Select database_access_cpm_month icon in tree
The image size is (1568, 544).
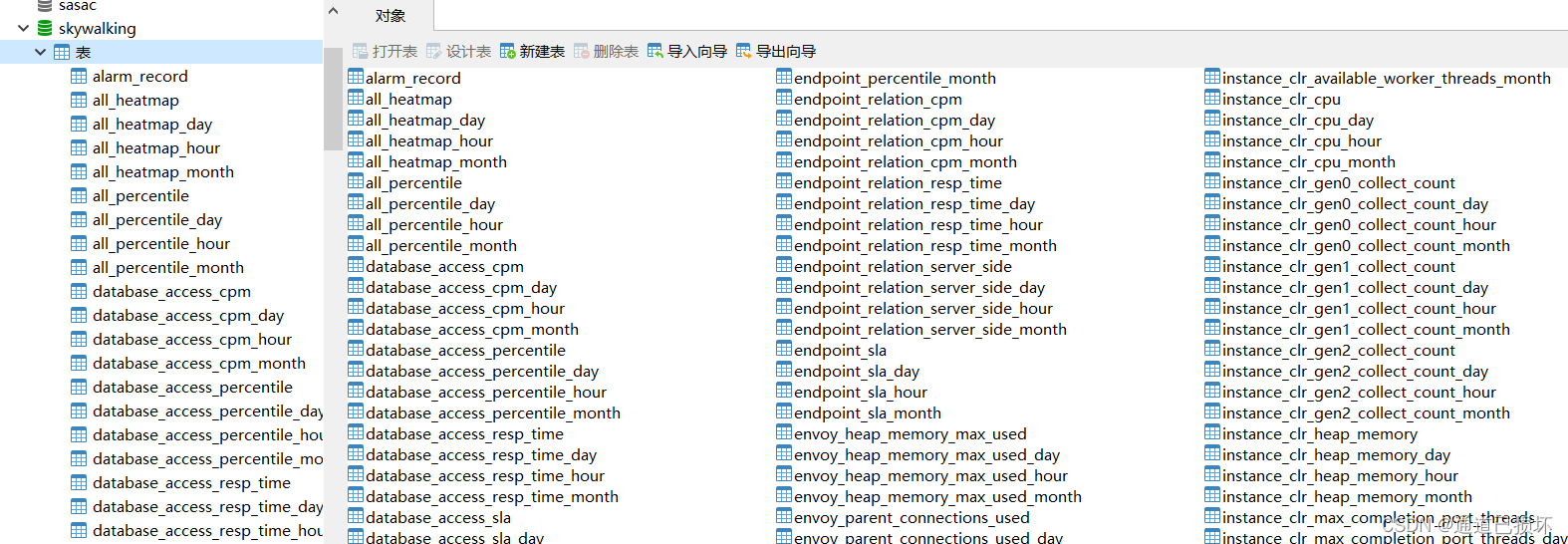(x=79, y=363)
